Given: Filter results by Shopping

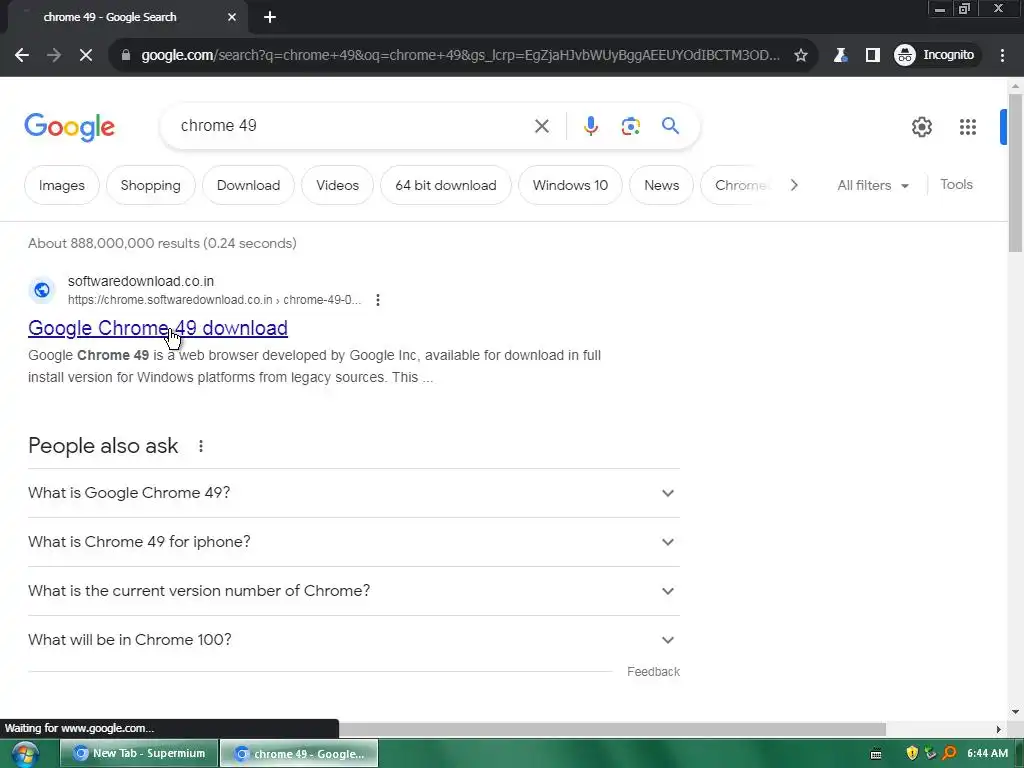Looking at the screenshot, I should click(x=150, y=185).
